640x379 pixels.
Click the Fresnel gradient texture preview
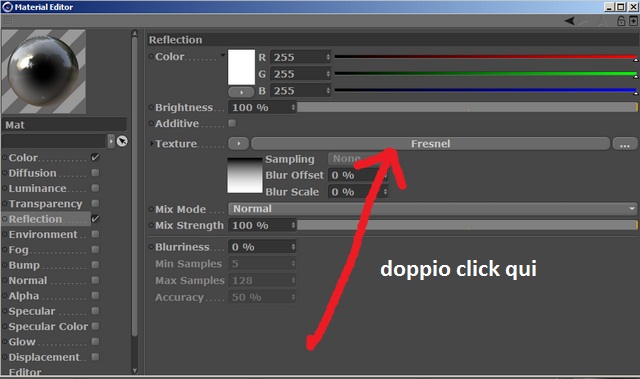point(244,175)
